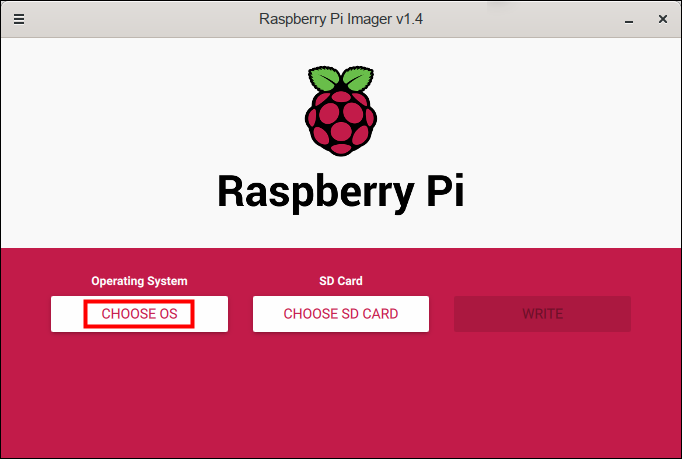
Task: Open the hamburger menu in the title bar
Action: click(x=19, y=19)
